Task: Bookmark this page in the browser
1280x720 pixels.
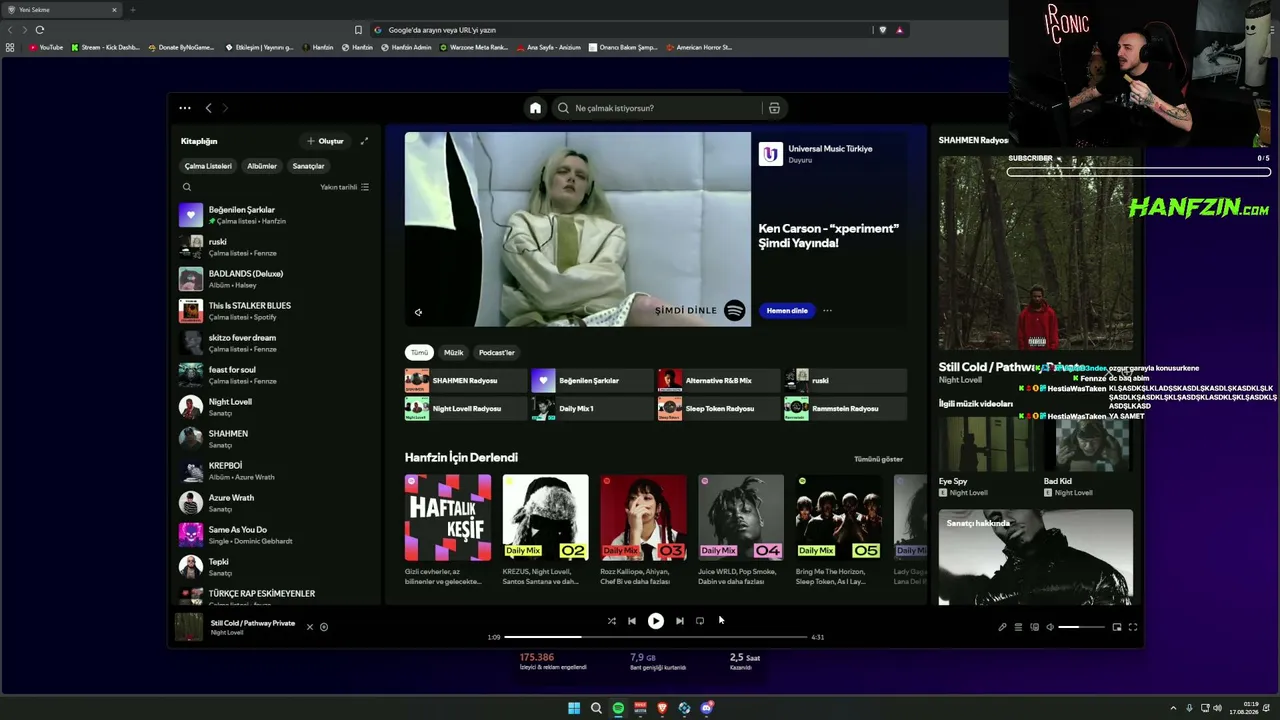Action: [x=358, y=30]
